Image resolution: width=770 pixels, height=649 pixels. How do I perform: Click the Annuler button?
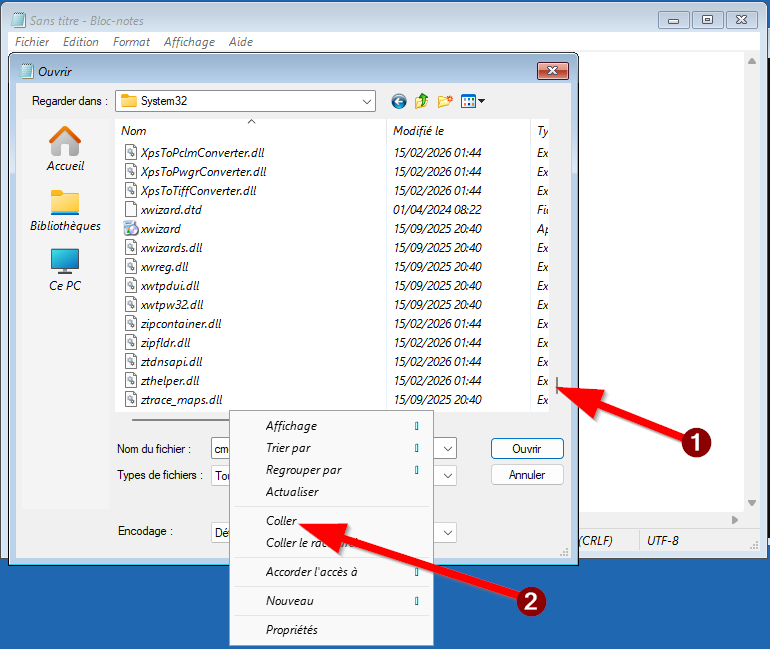coord(527,475)
